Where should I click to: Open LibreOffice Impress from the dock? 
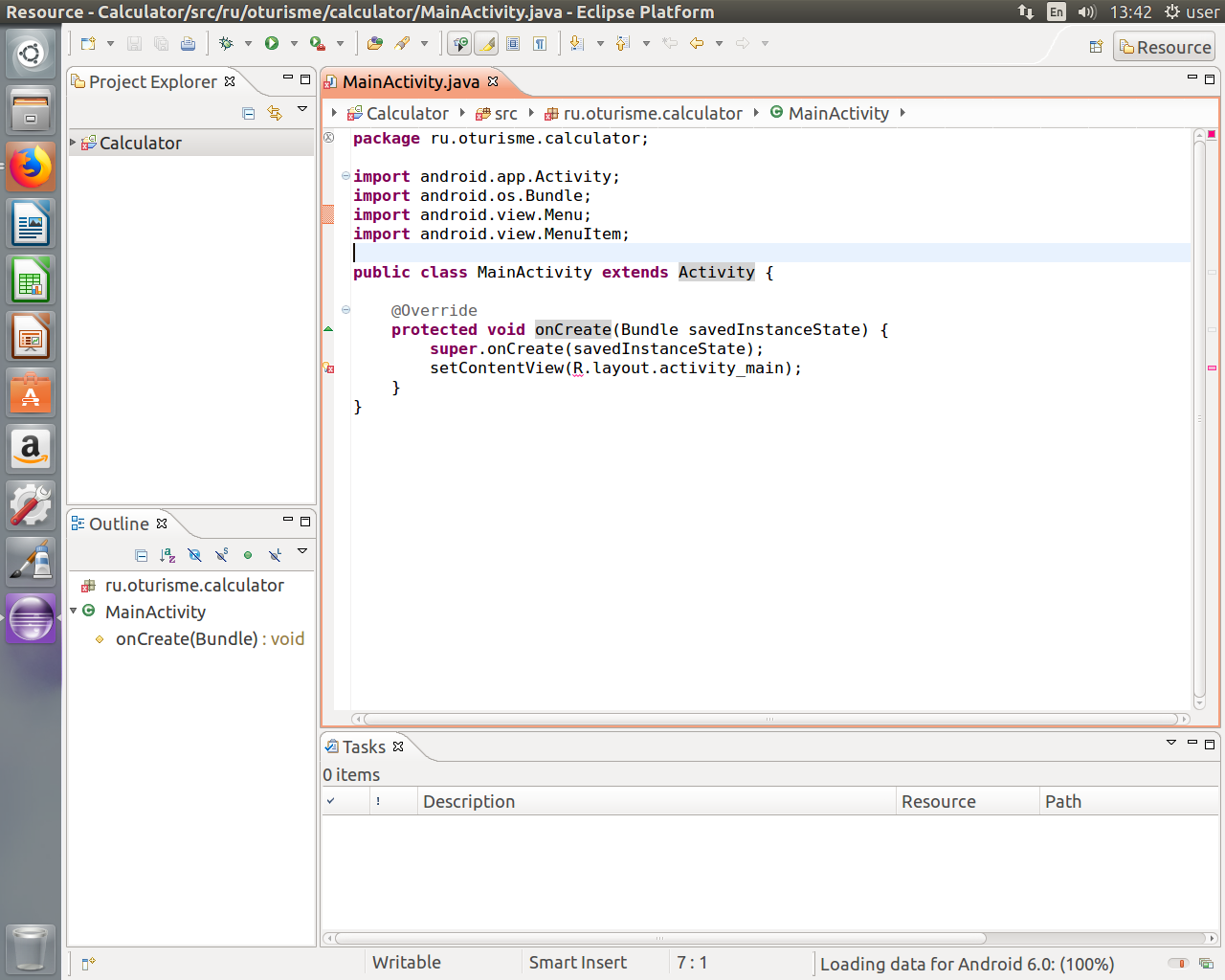pos(31,337)
